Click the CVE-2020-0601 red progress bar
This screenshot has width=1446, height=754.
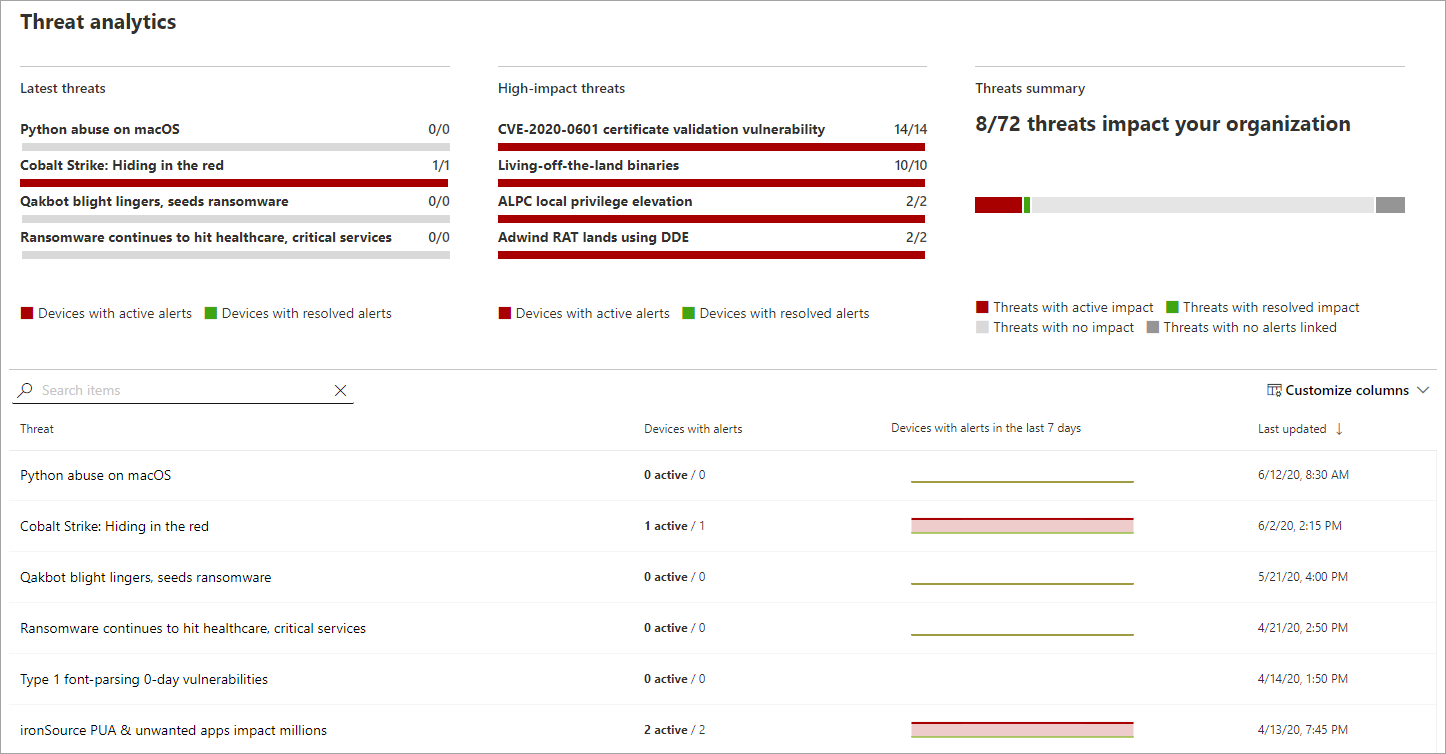(711, 147)
